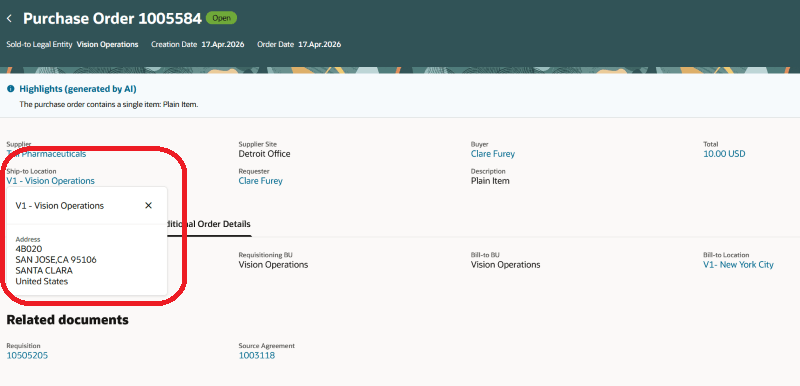Viewport: 800px width, 386px height.
Task: Click the popup title V1 - Vision Operations
Action: pyautogui.click(x=60, y=206)
